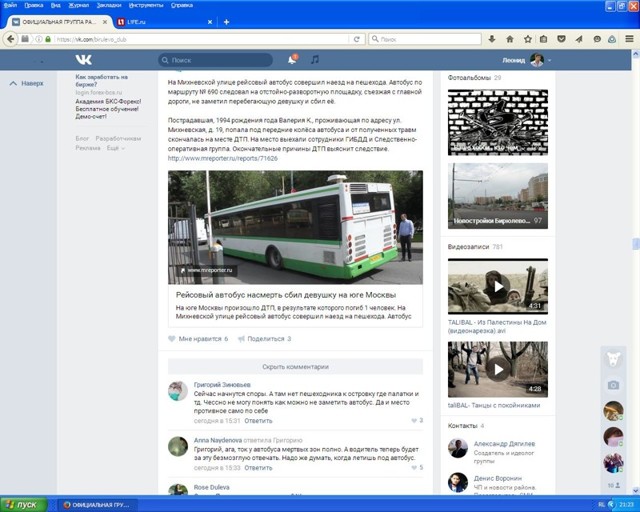Play the TALIBAL Из Палестины video
Image resolution: width=640 pixels, height=512 pixels.
point(498,286)
